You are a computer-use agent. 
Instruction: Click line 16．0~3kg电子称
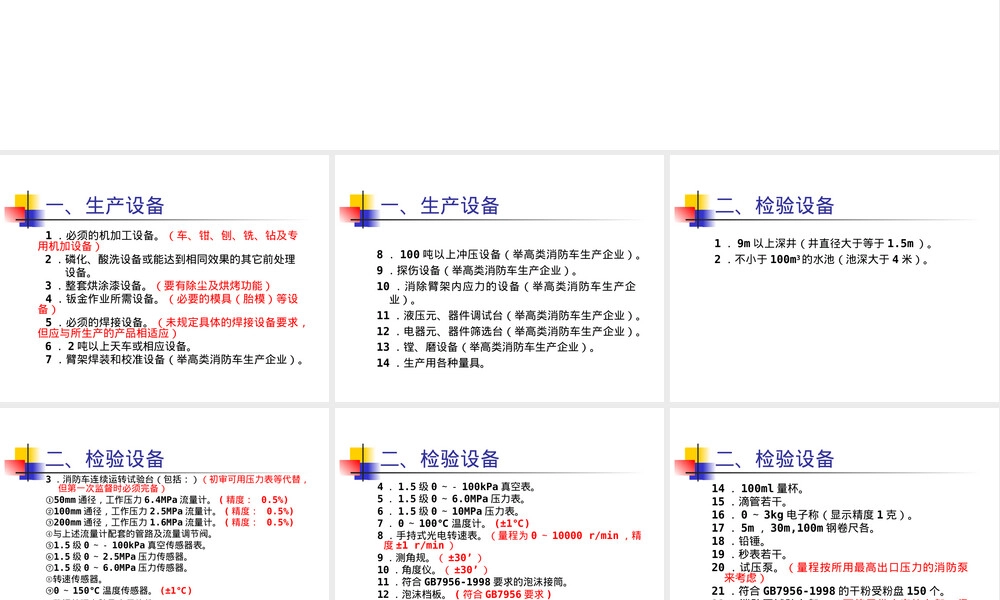[x=814, y=515]
